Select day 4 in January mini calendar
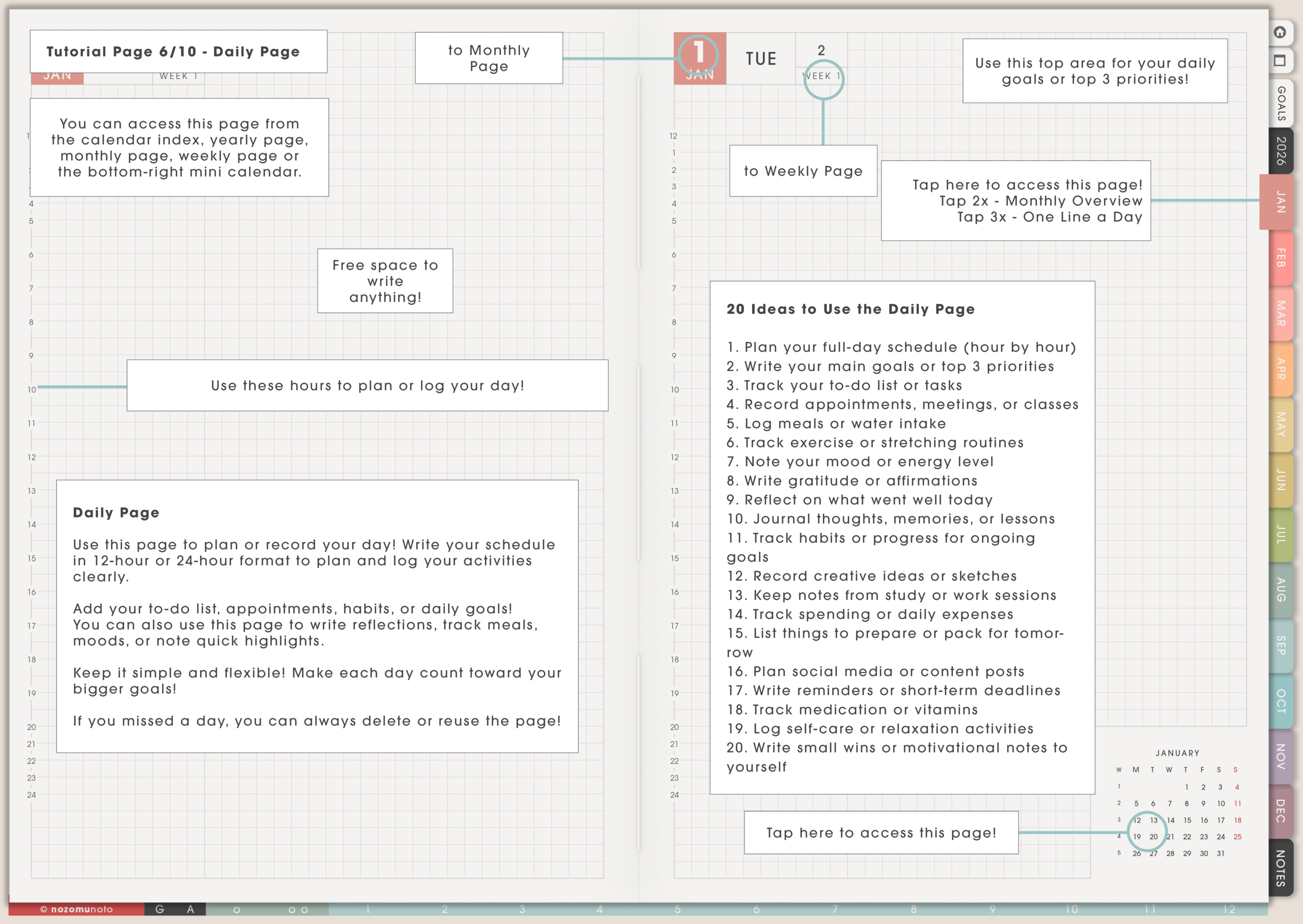Viewport: 1303px width, 924px height. tap(1237, 788)
